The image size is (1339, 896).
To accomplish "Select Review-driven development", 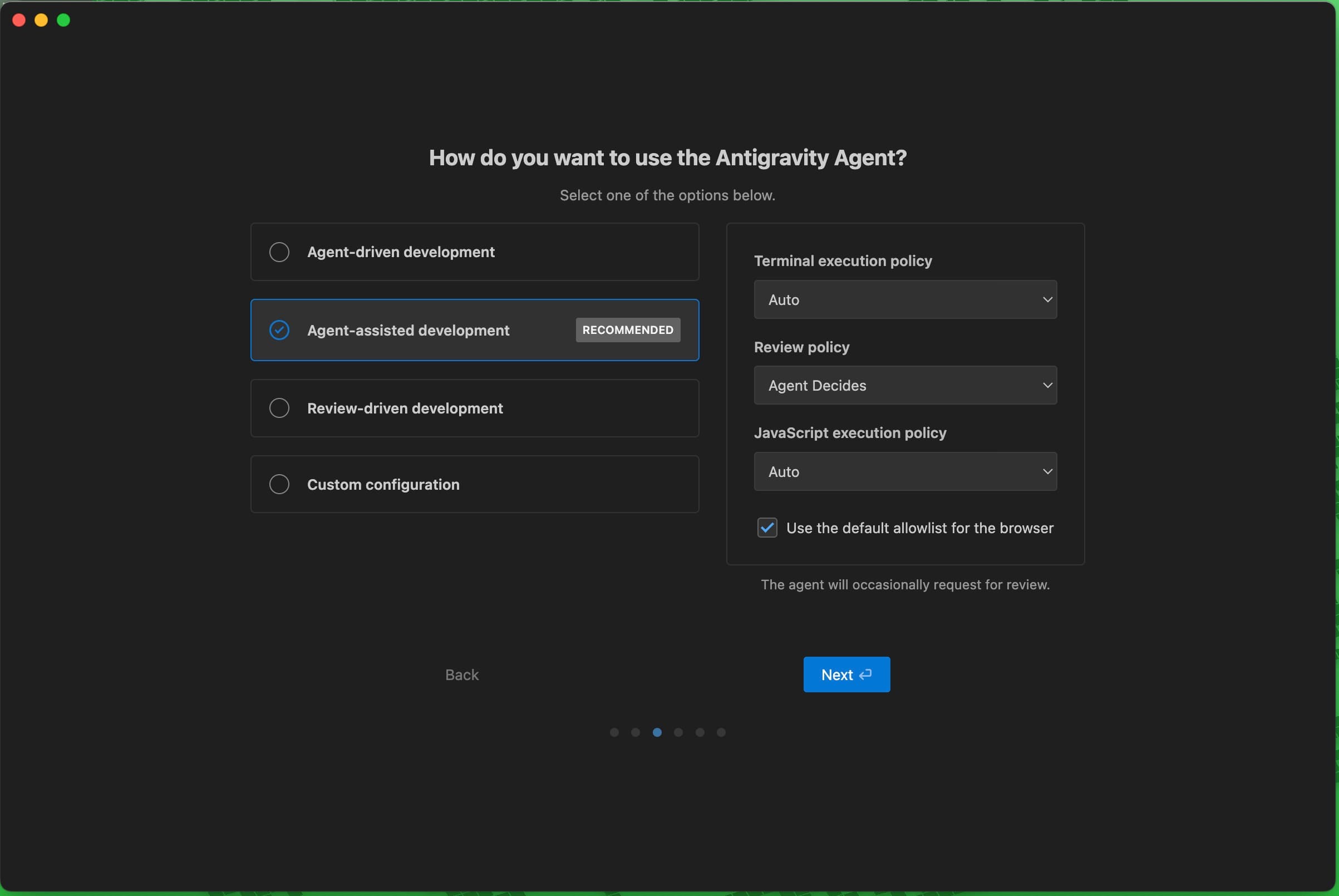I will click(474, 407).
